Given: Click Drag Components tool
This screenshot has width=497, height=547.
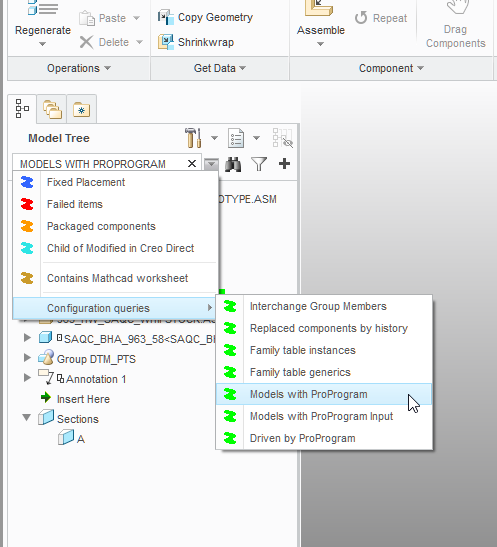Looking at the screenshot, I should tap(455, 24).
